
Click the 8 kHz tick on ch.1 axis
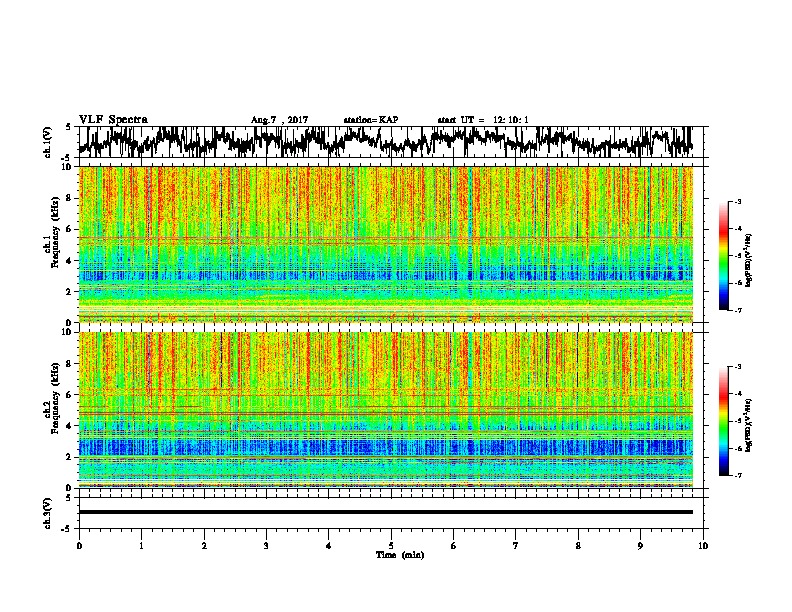pyautogui.click(x=69, y=198)
